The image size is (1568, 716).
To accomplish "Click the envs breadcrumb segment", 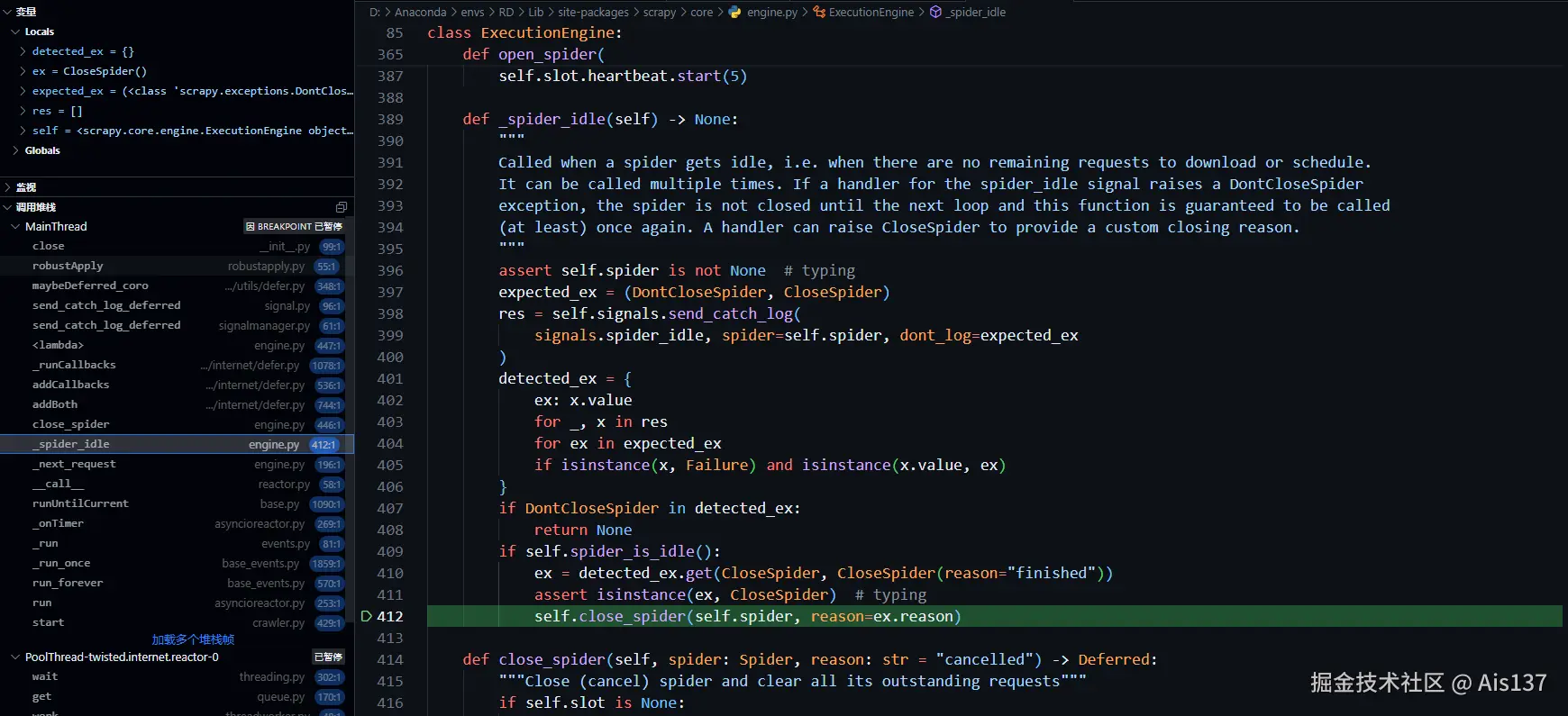I will click(472, 12).
